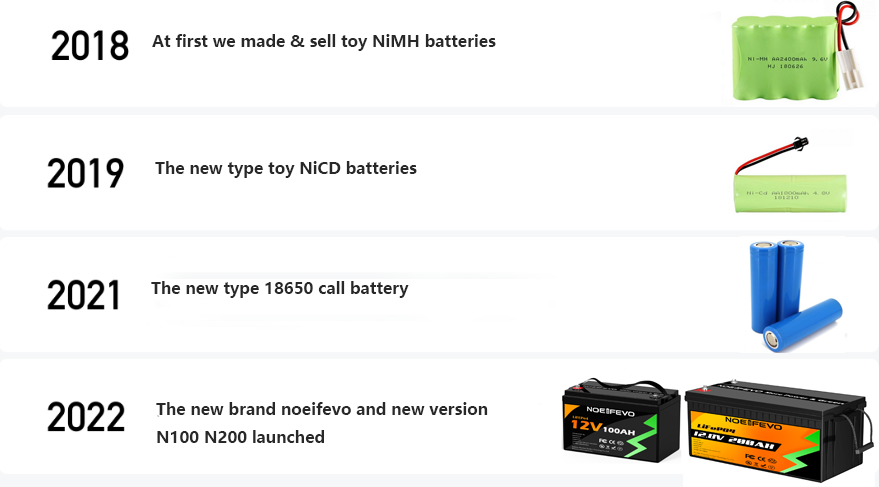Select the toy NiCD batteries description text
The height and width of the screenshot is (487, 879).
(x=285, y=168)
